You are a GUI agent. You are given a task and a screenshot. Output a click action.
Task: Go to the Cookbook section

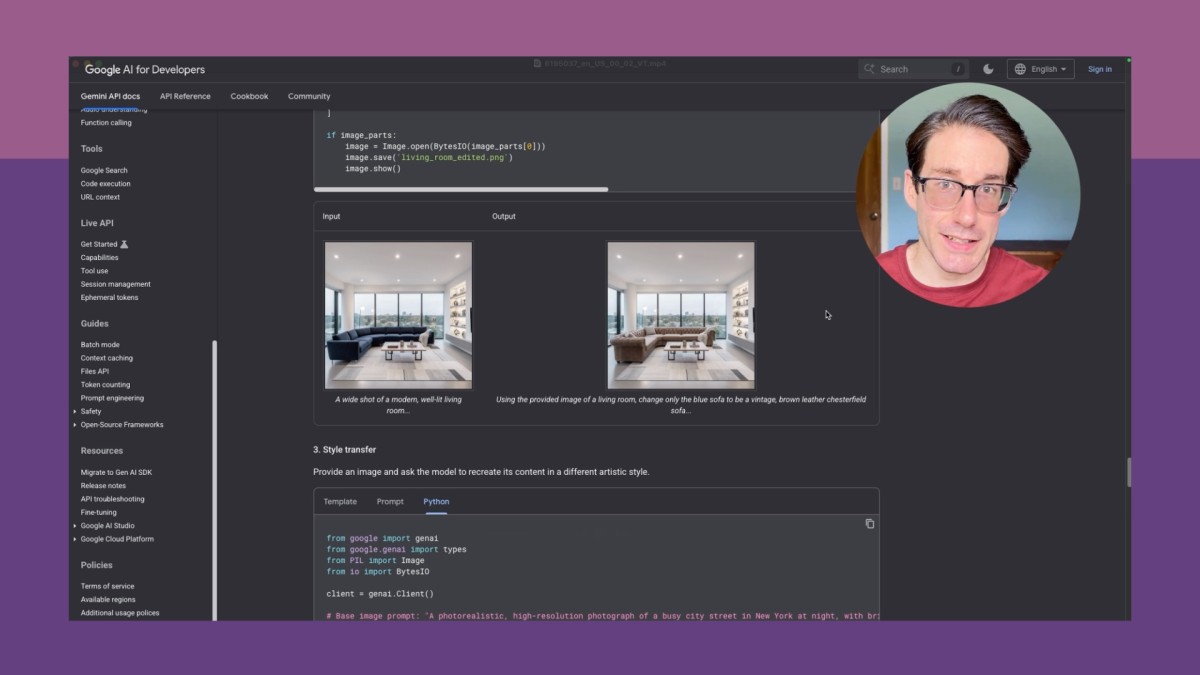point(249,96)
